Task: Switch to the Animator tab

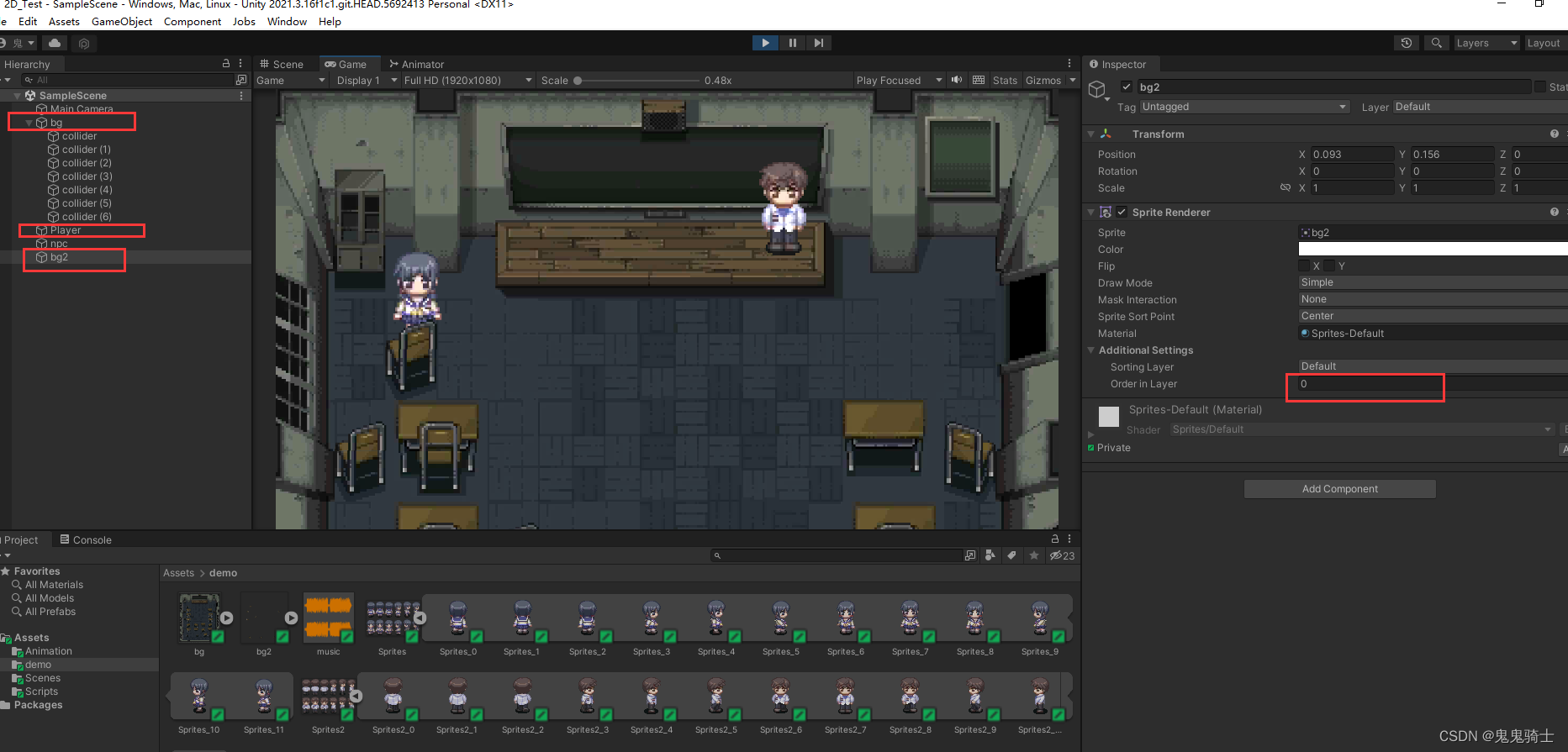Action: tap(416, 64)
